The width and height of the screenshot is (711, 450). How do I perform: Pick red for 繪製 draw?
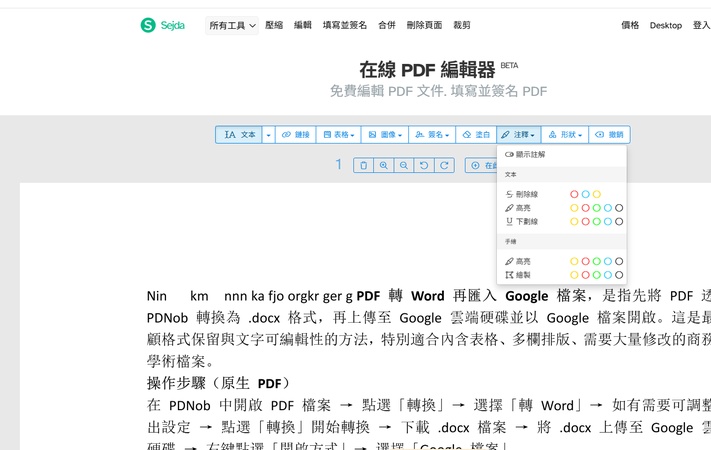tap(585, 275)
